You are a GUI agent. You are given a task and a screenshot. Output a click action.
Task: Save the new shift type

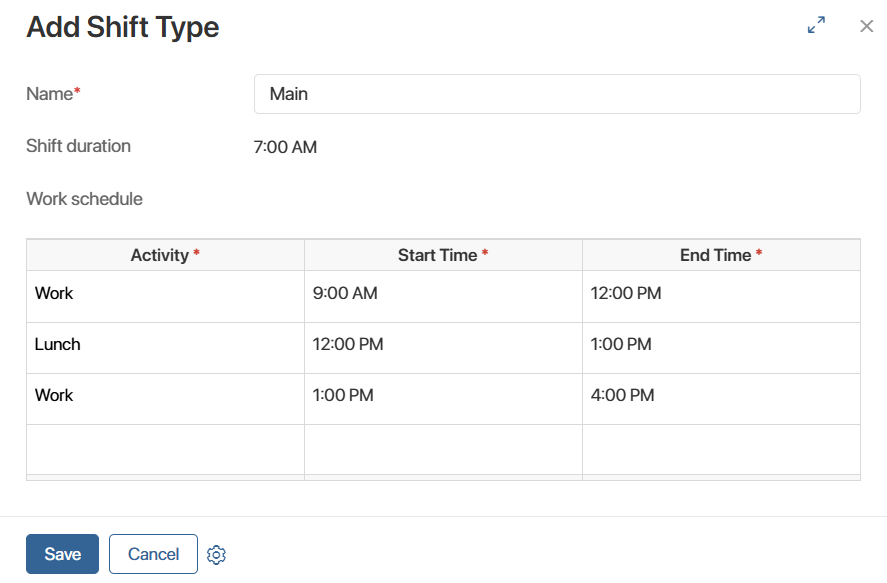pos(62,554)
